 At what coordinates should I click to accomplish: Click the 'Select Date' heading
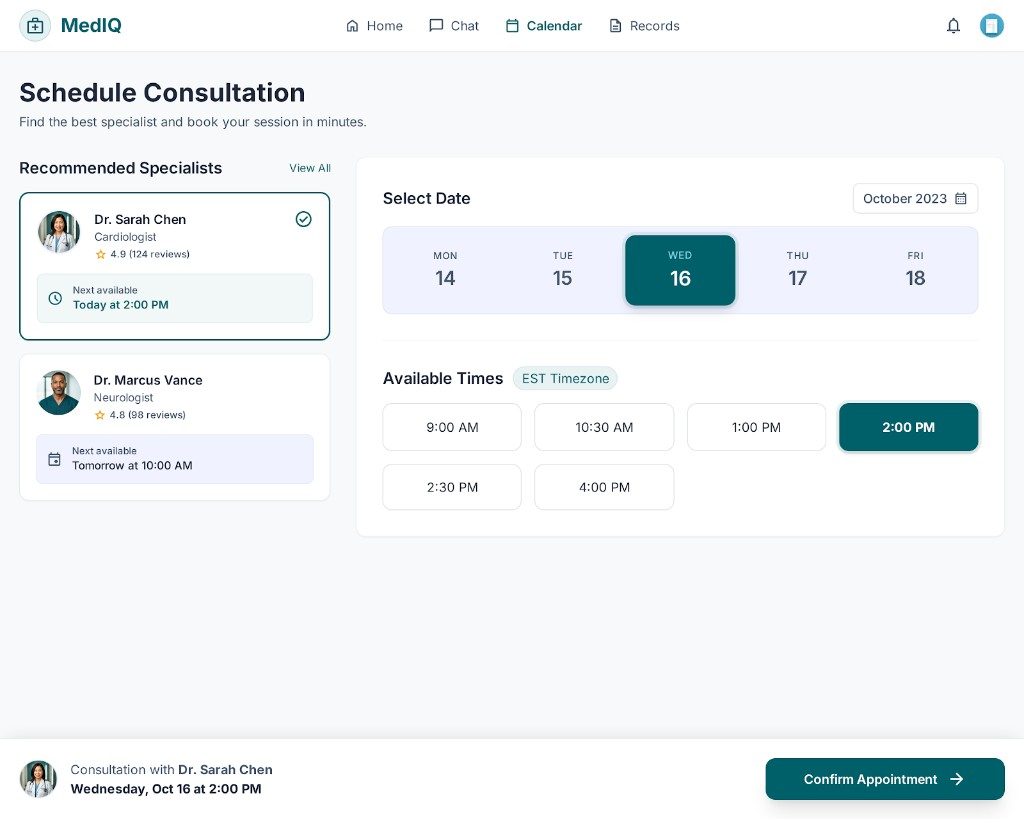pos(426,199)
